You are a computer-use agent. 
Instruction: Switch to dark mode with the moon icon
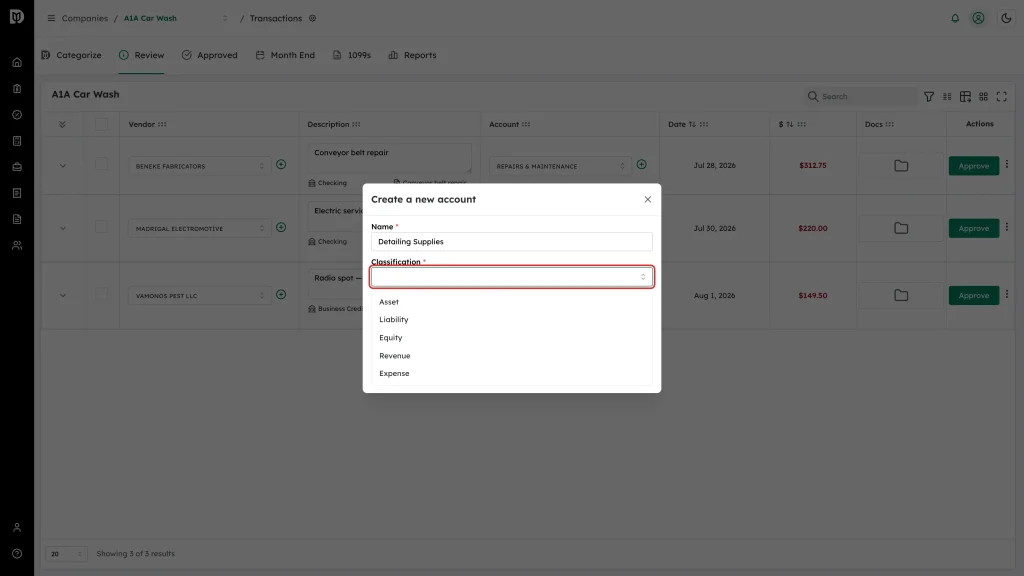[x=1006, y=18]
